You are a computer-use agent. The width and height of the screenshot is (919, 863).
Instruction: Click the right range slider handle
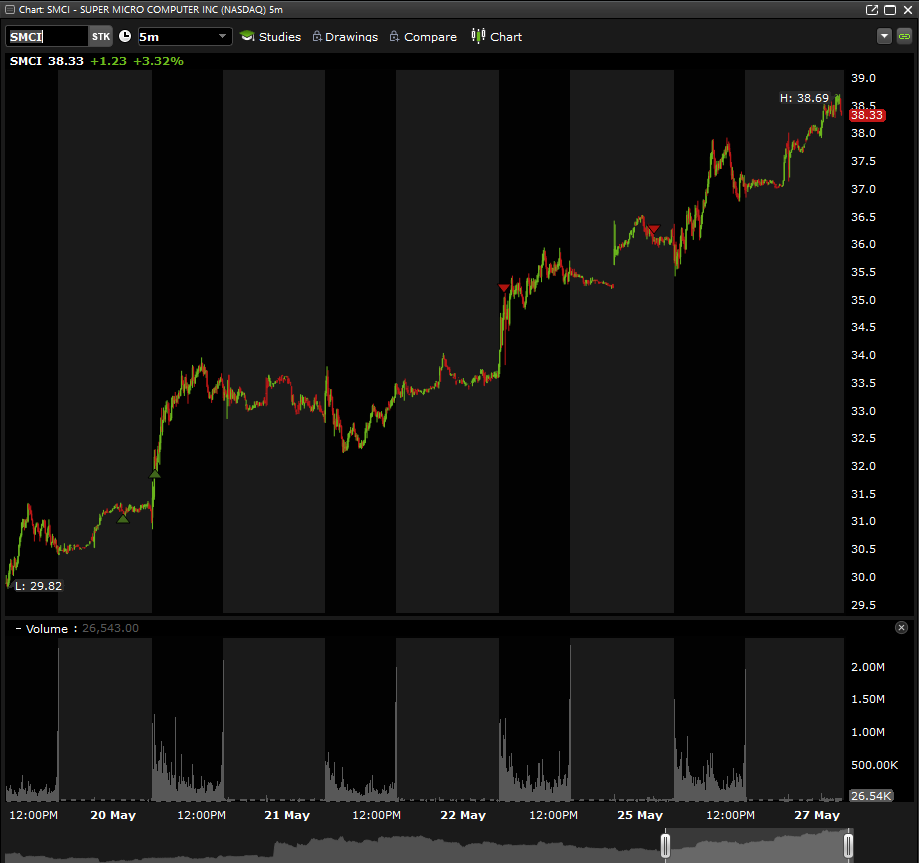pyautogui.click(x=848, y=845)
